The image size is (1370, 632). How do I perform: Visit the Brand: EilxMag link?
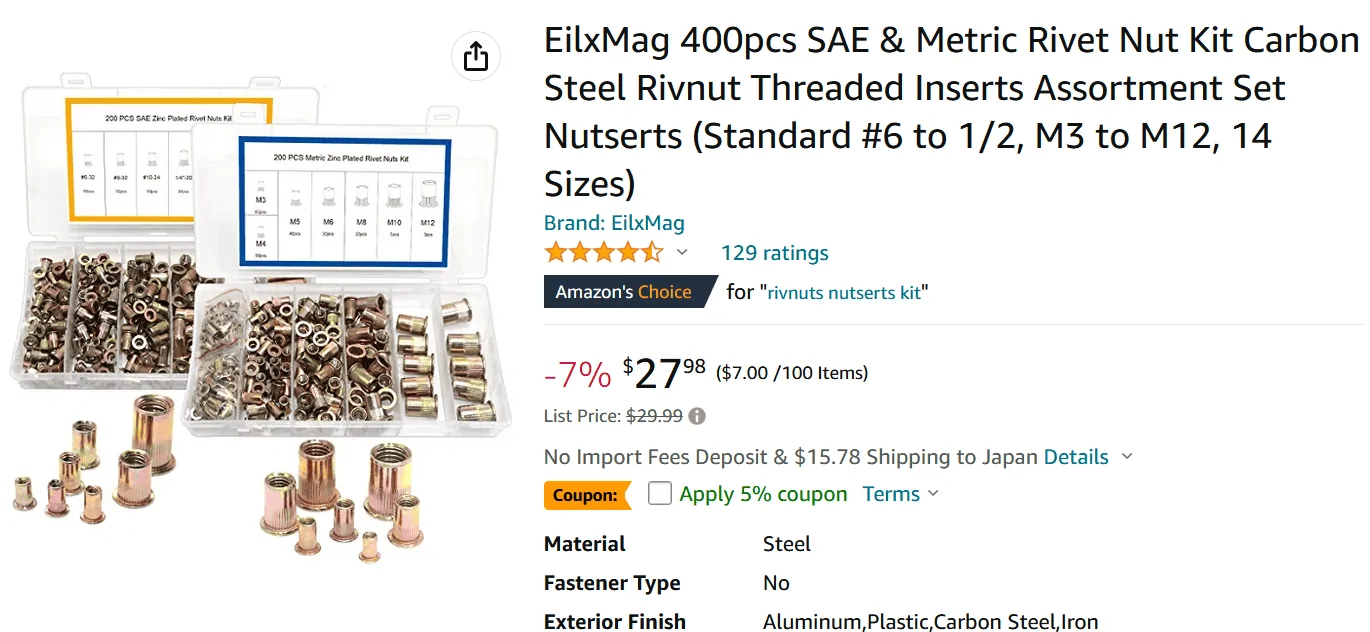(x=614, y=223)
